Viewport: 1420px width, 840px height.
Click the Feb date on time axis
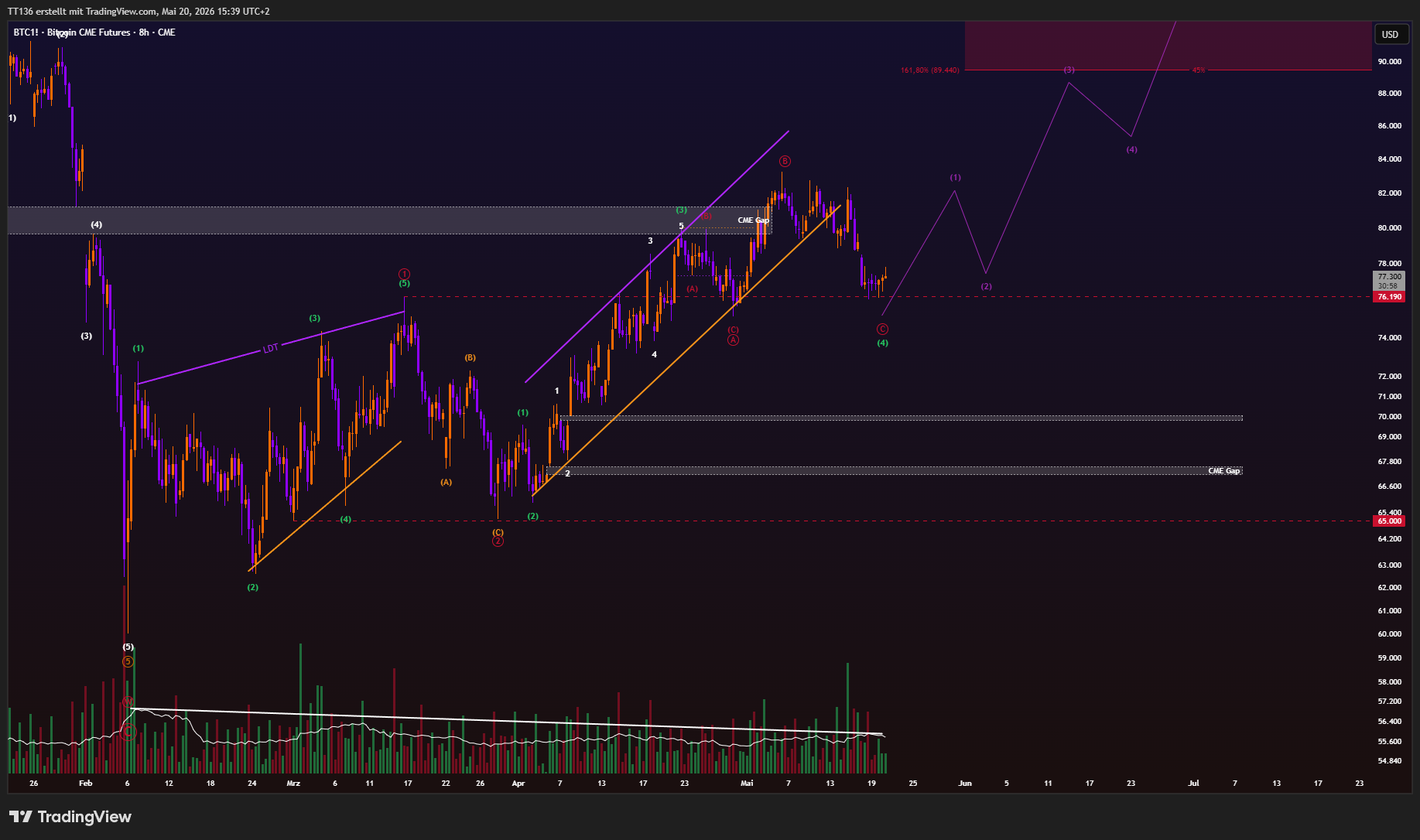click(85, 784)
